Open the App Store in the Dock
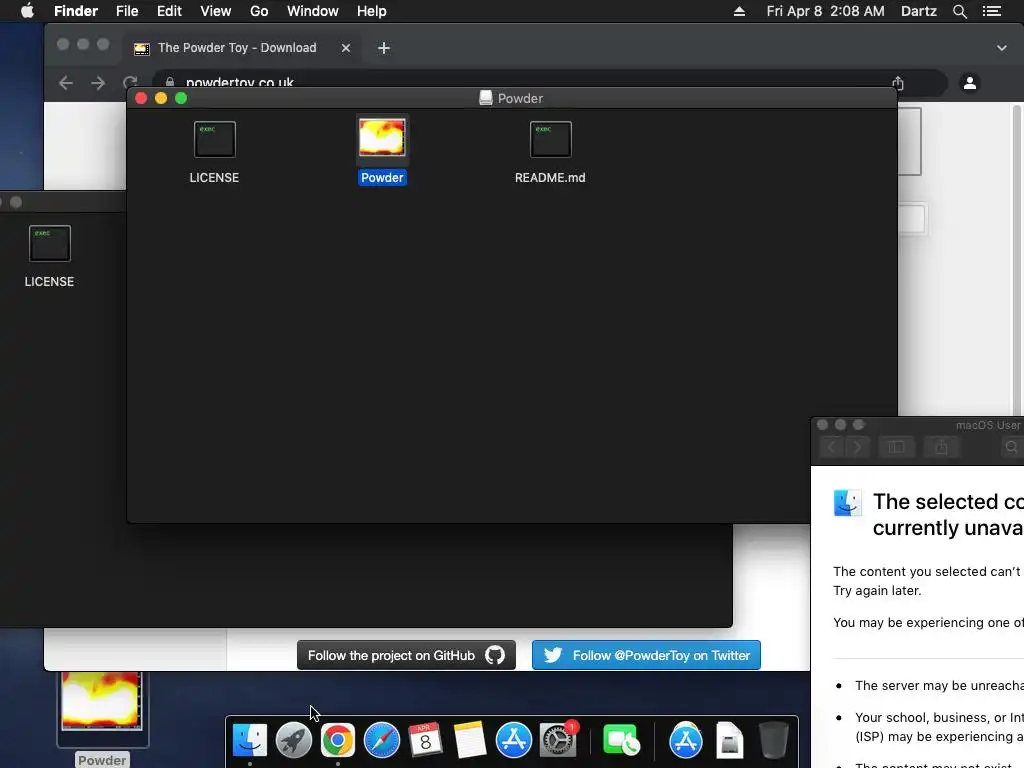The height and width of the screenshot is (768, 1024). click(x=514, y=741)
